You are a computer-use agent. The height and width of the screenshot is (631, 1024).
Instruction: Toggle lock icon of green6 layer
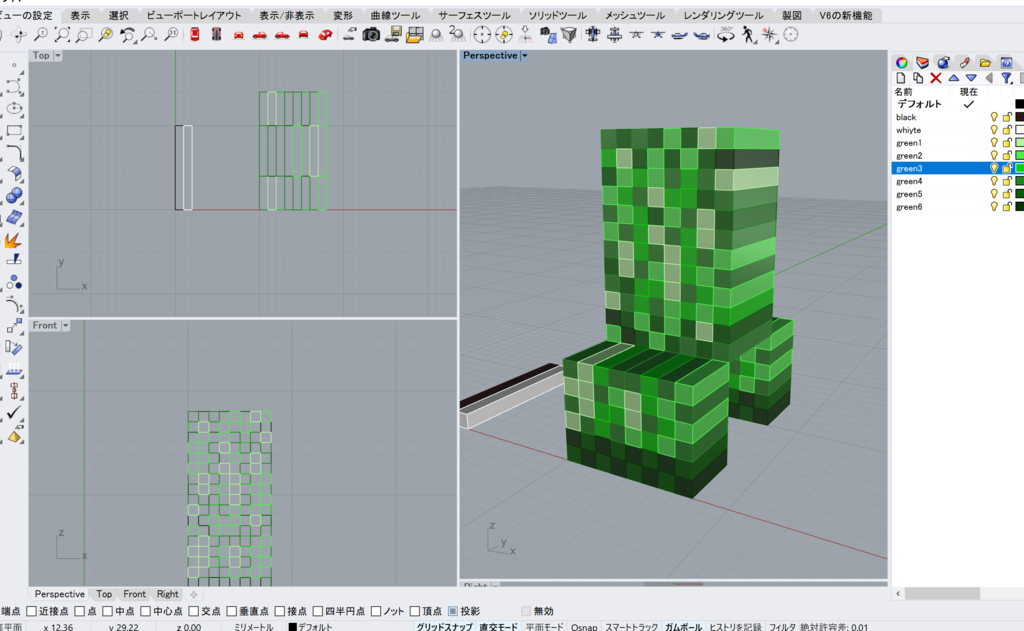(1007, 206)
